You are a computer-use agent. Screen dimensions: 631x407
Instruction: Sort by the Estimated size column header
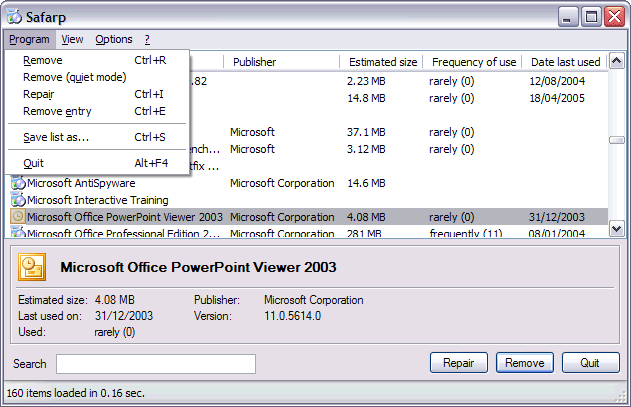(381, 62)
